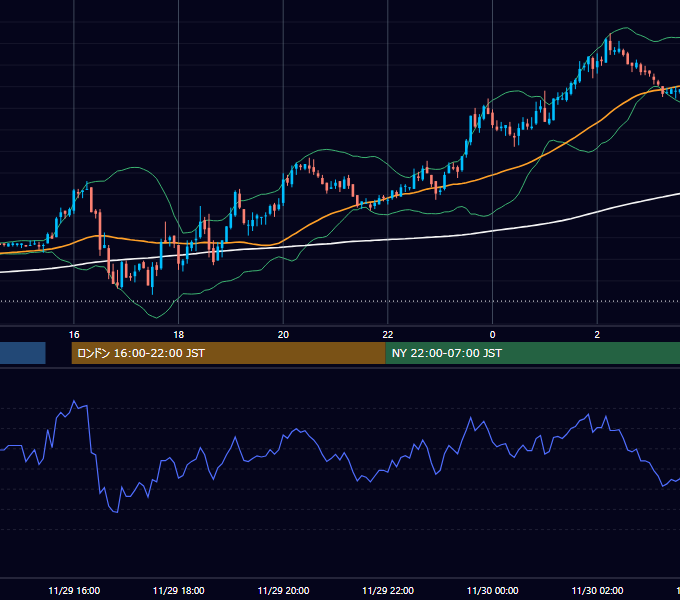This screenshot has height=600, width=680.
Task: Click the 16 hour label on price chart axis
Action: point(74,335)
